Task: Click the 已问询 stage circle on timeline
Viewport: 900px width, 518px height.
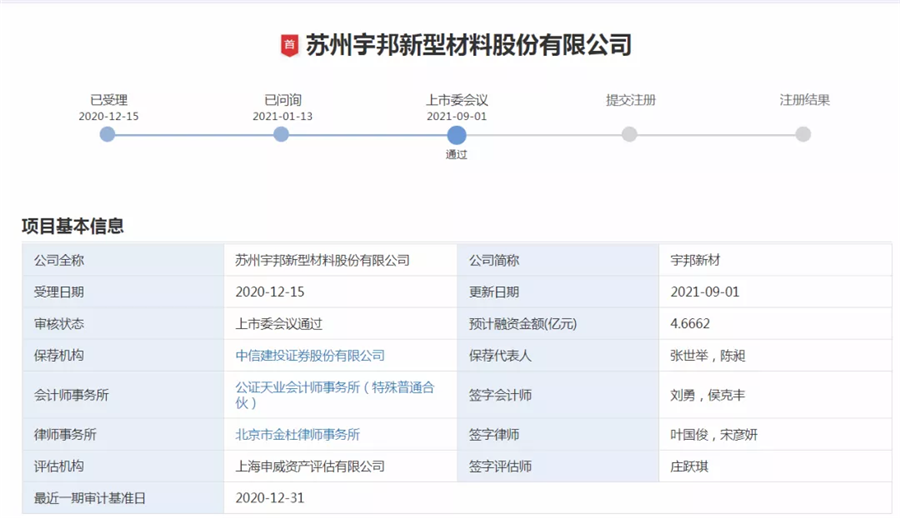Action: pos(282,134)
